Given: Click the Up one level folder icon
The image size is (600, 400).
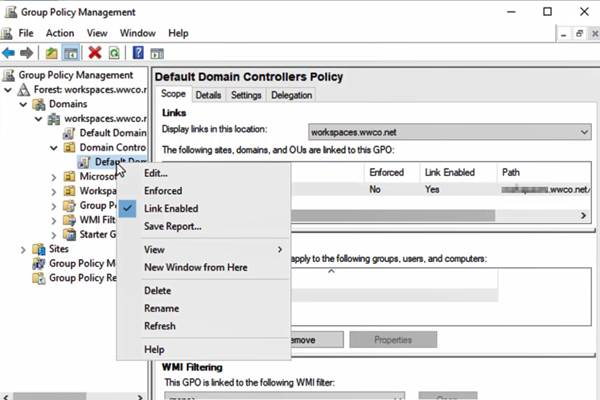Looking at the screenshot, I should pos(51,52).
